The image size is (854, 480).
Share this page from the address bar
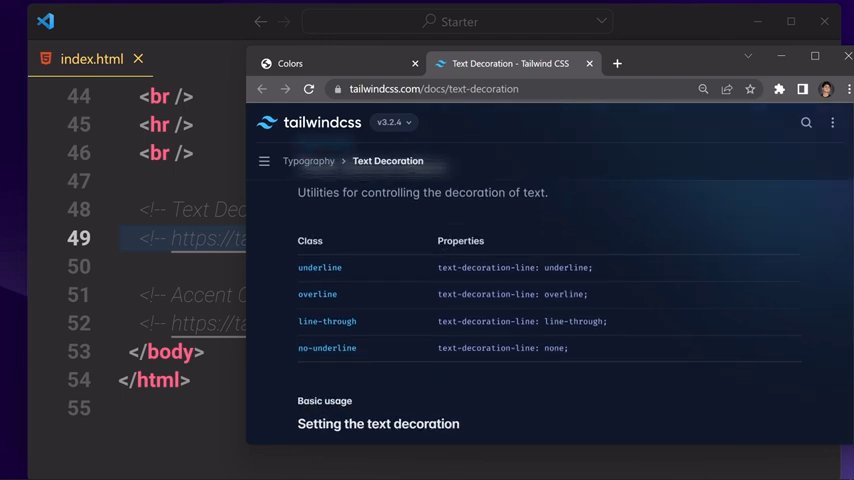[x=727, y=89]
